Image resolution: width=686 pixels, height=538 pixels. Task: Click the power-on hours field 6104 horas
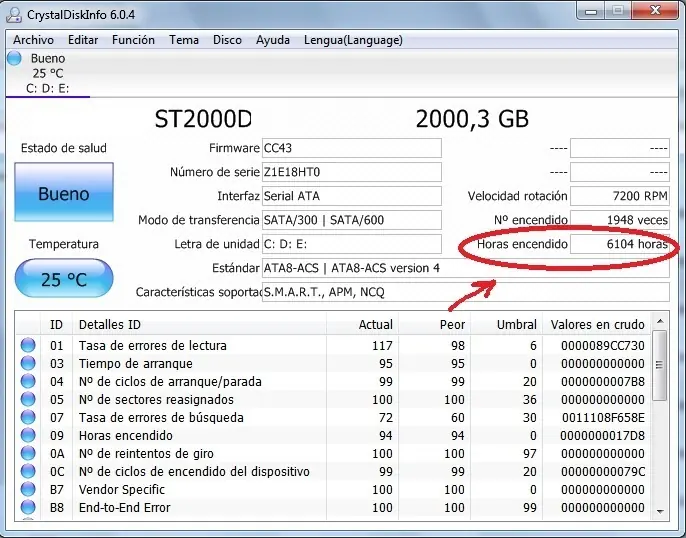[x=620, y=244]
